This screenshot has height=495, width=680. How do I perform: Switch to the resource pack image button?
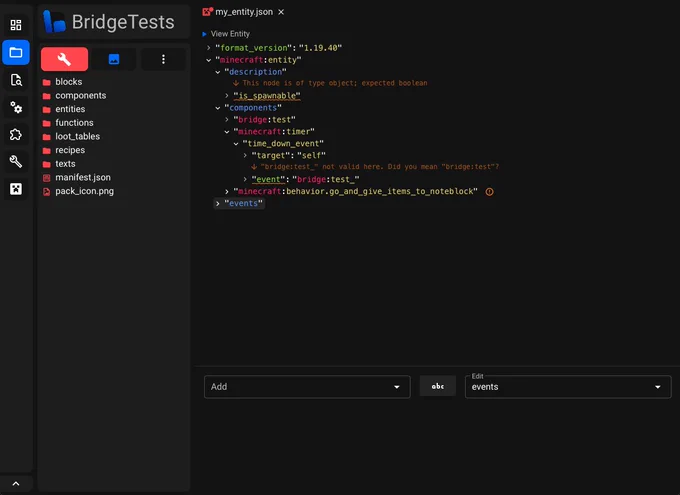pyautogui.click(x=114, y=59)
